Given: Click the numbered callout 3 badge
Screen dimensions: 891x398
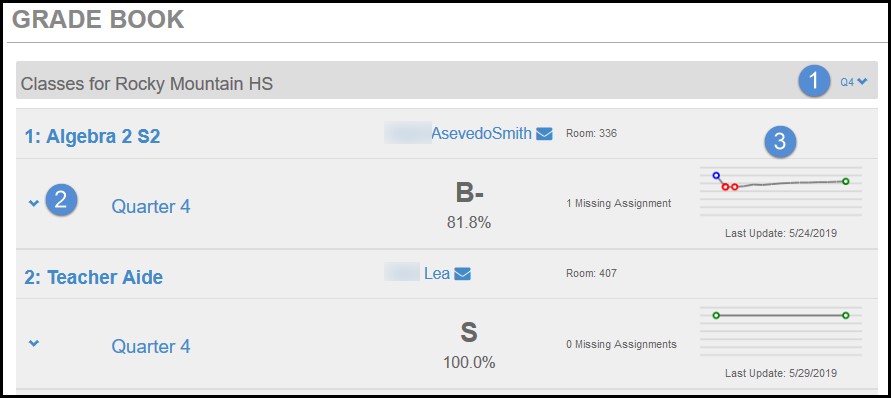Looking at the screenshot, I should coord(780,142).
